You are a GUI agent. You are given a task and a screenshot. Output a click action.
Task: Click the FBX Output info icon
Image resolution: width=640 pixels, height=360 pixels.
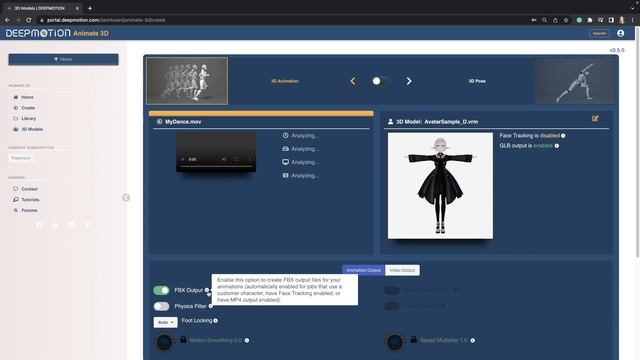click(x=207, y=290)
